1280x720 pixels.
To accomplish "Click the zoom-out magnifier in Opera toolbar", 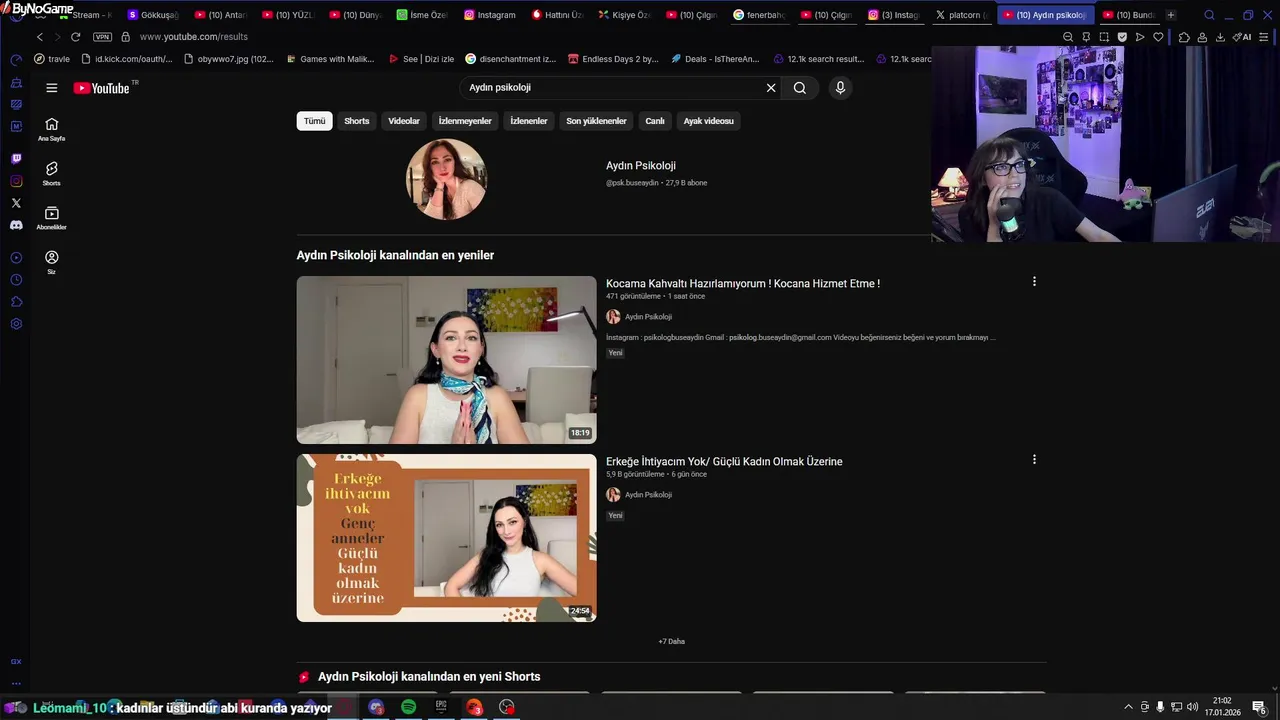I will click(x=1068, y=37).
